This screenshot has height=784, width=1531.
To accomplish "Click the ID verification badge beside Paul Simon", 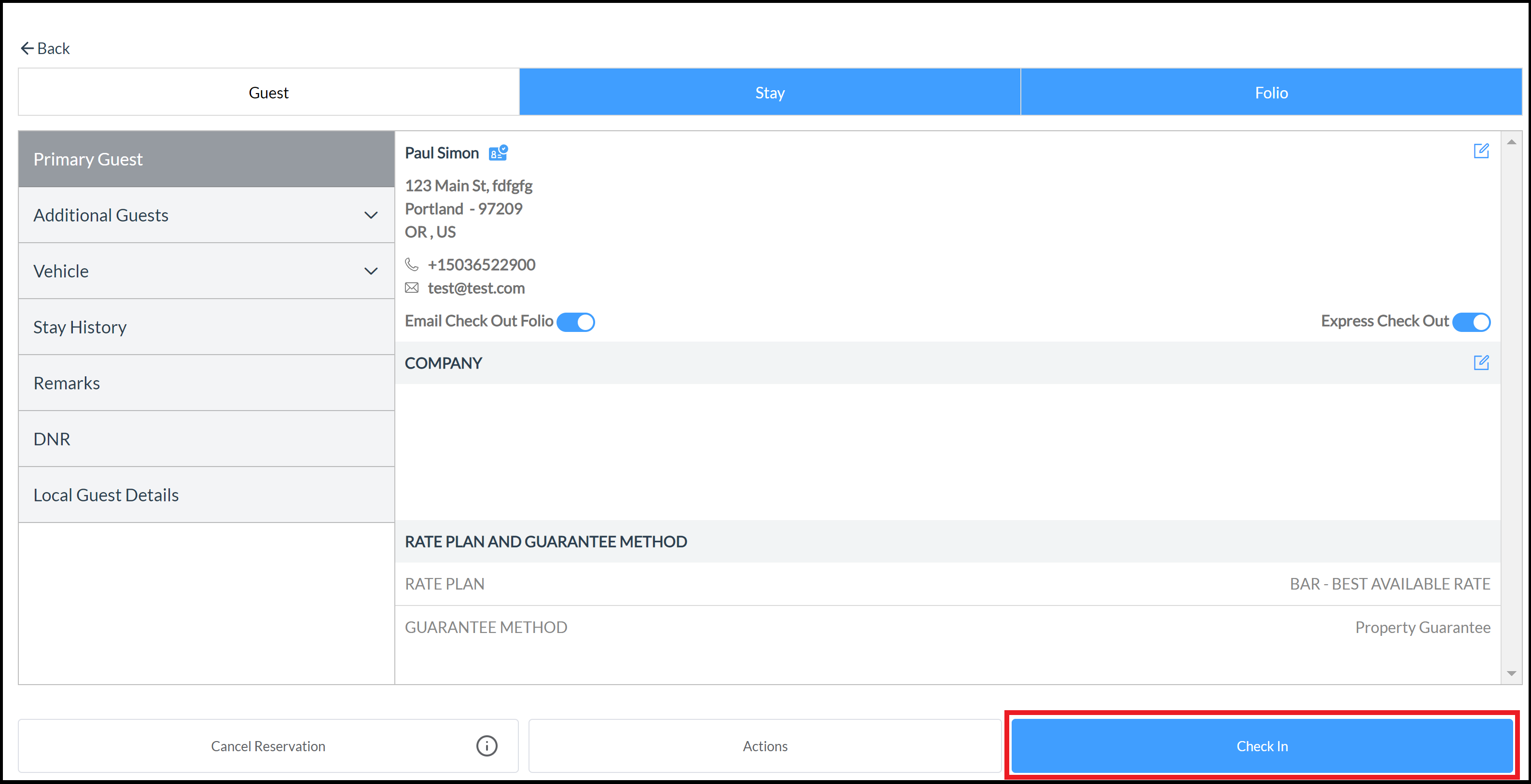I will pos(498,152).
